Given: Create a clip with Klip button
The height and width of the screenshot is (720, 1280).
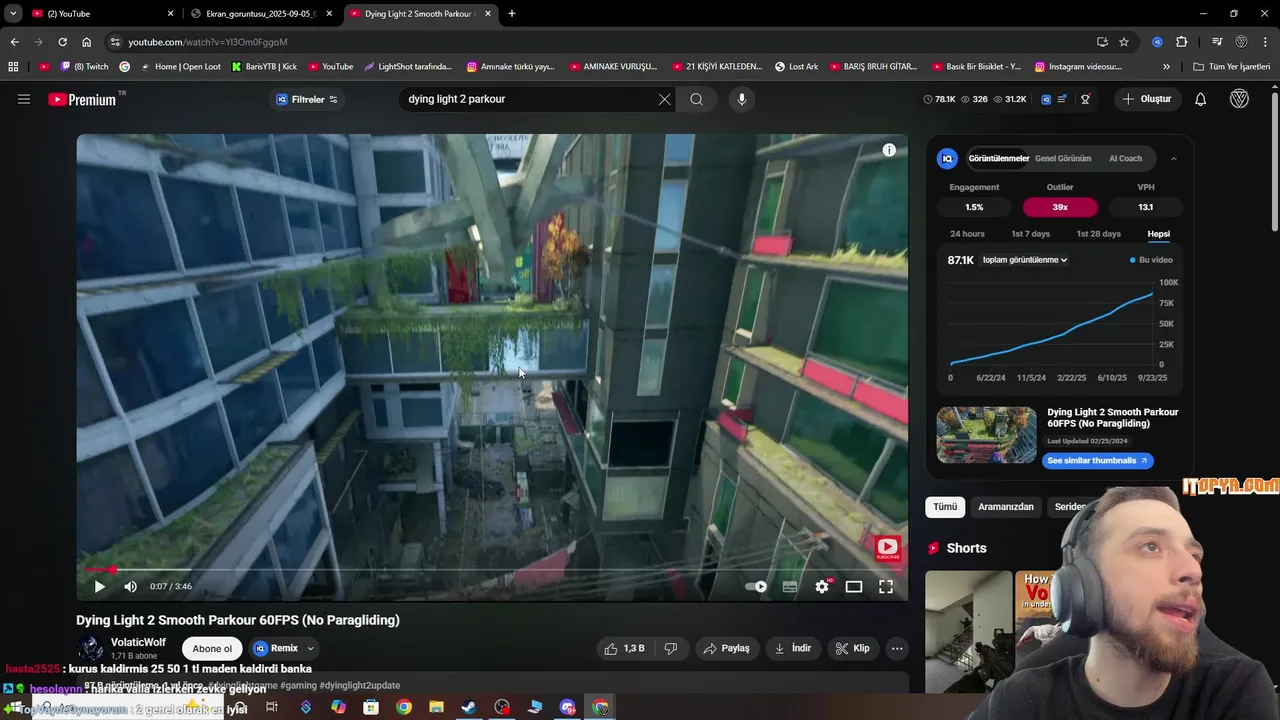Looking at the screenshot, I should (853, 648).
